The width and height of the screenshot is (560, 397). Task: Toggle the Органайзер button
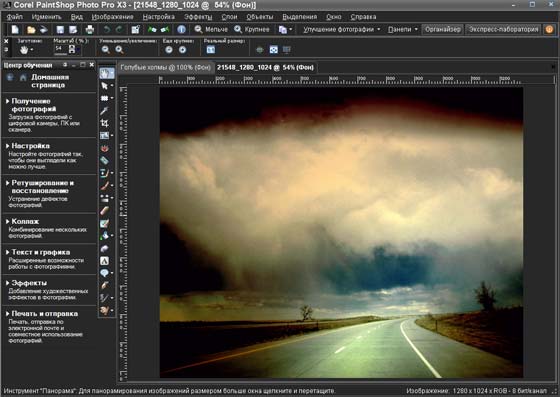442,29
